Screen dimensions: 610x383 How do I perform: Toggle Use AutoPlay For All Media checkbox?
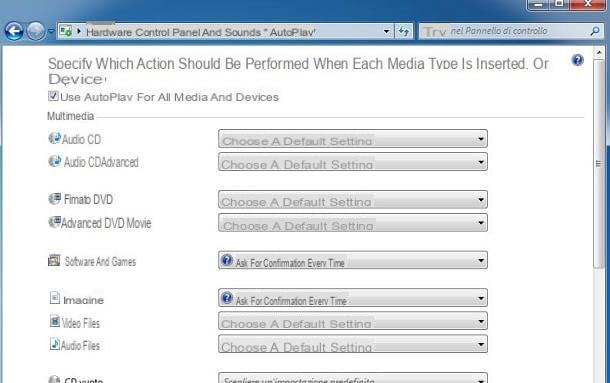[53, 96]
